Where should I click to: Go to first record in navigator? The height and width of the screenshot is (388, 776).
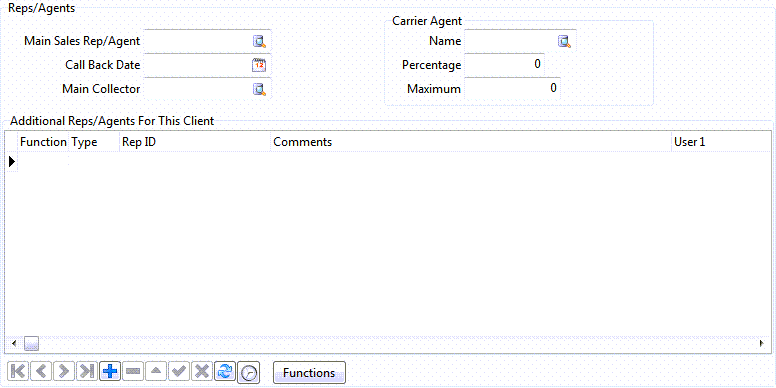click(18, 371)
